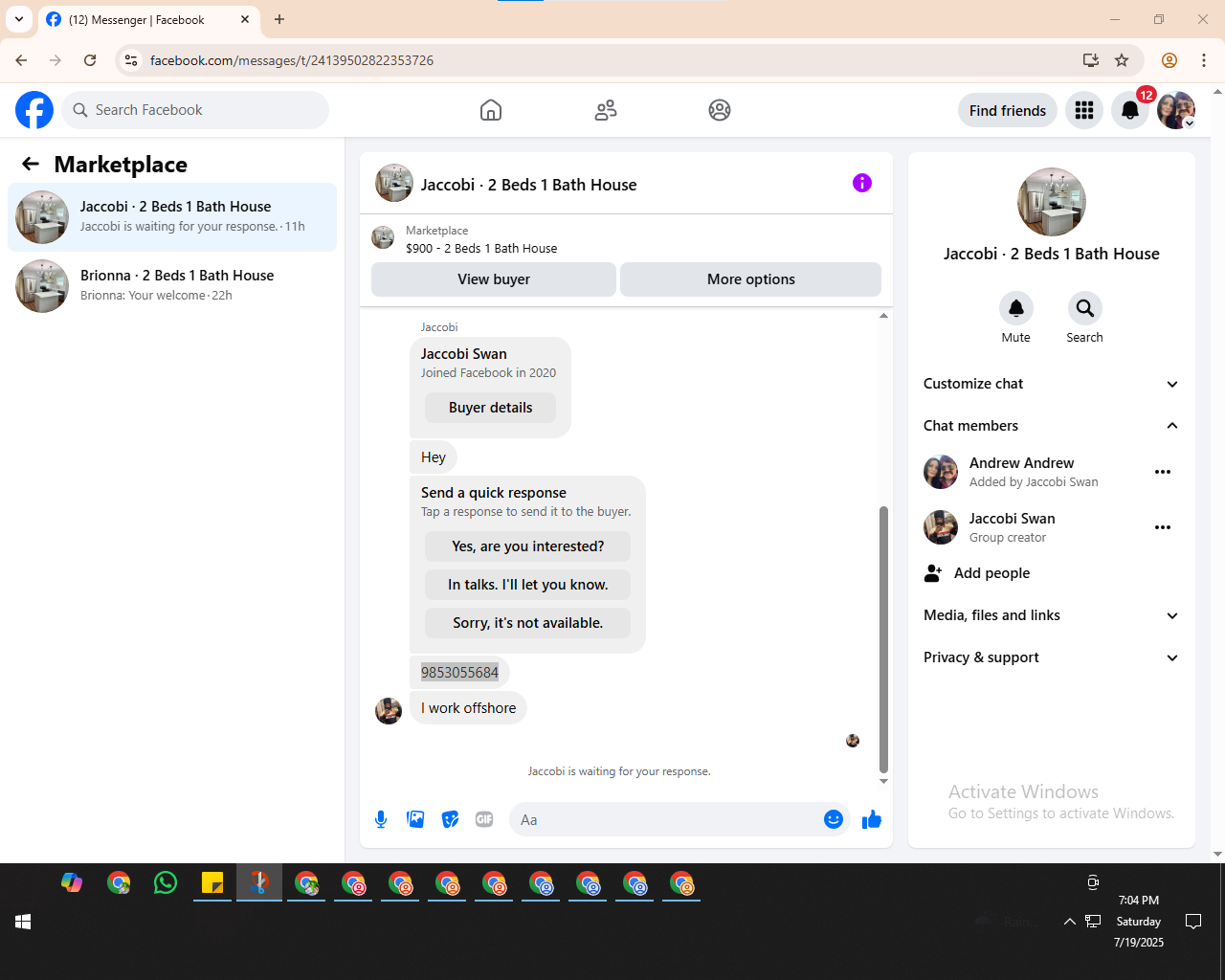This screenshot has height=980, width=1225.
Task: View site information icon in address bar
Action: coord(131,60)
